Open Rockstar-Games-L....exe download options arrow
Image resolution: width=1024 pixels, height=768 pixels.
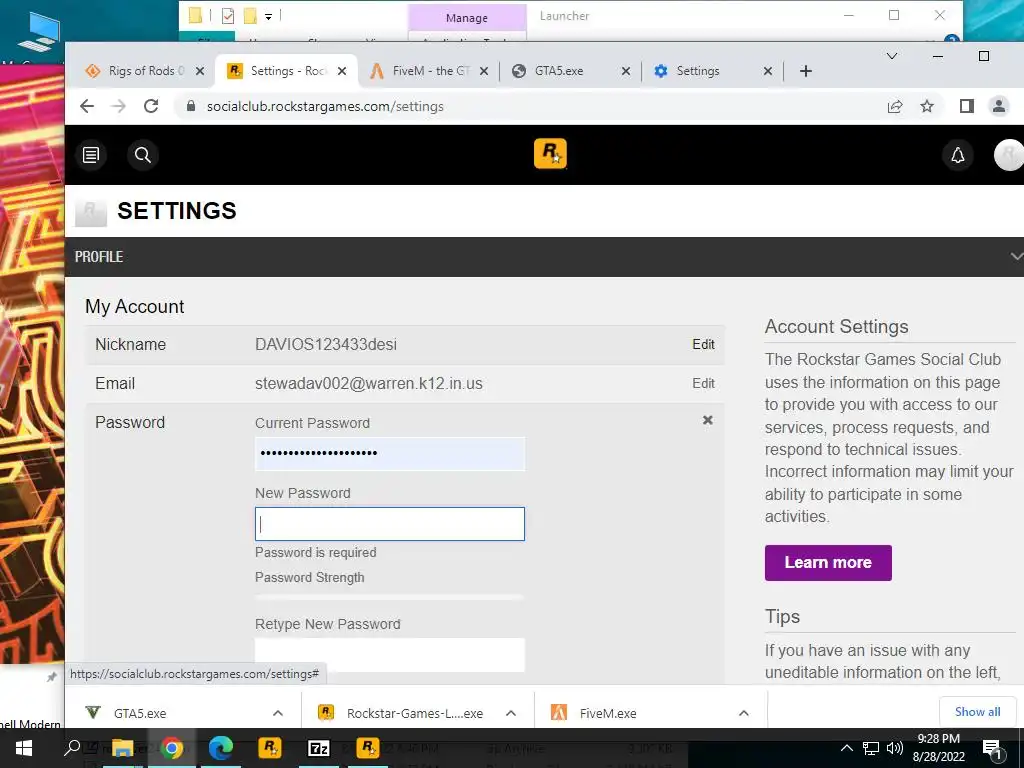(511, 713)
